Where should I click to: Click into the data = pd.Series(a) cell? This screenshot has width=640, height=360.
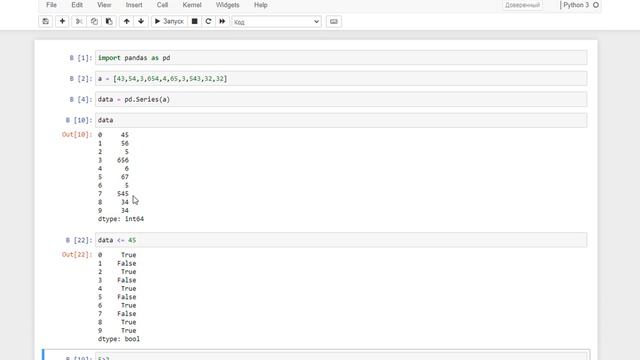[341, 99]
